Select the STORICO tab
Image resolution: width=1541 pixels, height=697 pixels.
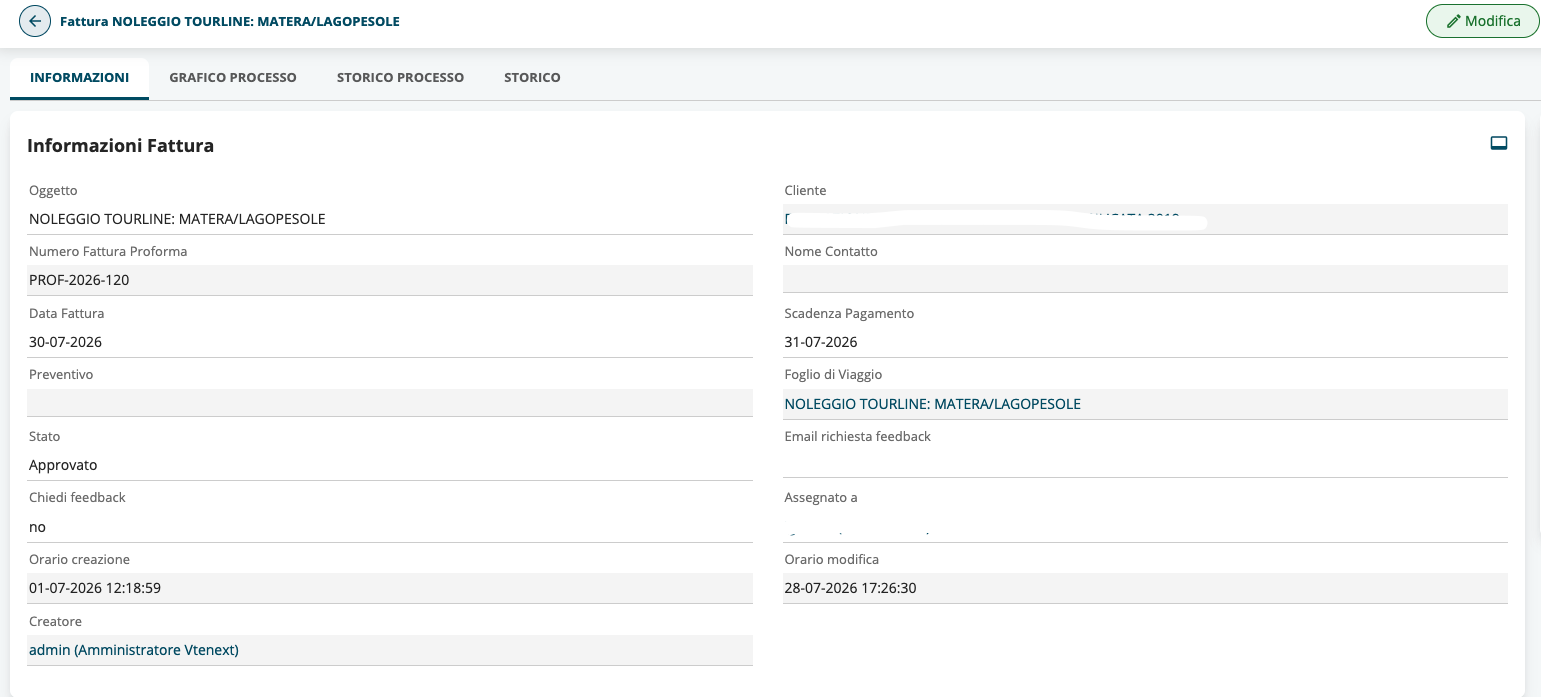[x=532, y=78]
